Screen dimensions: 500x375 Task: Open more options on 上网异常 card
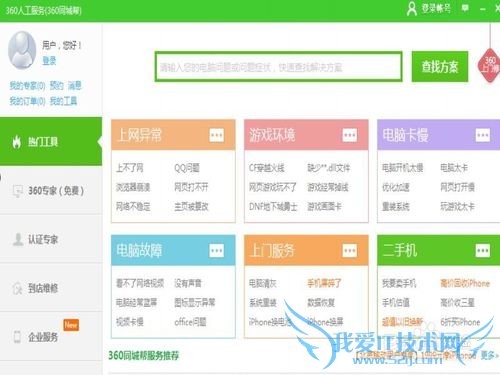tap(217, 135)
